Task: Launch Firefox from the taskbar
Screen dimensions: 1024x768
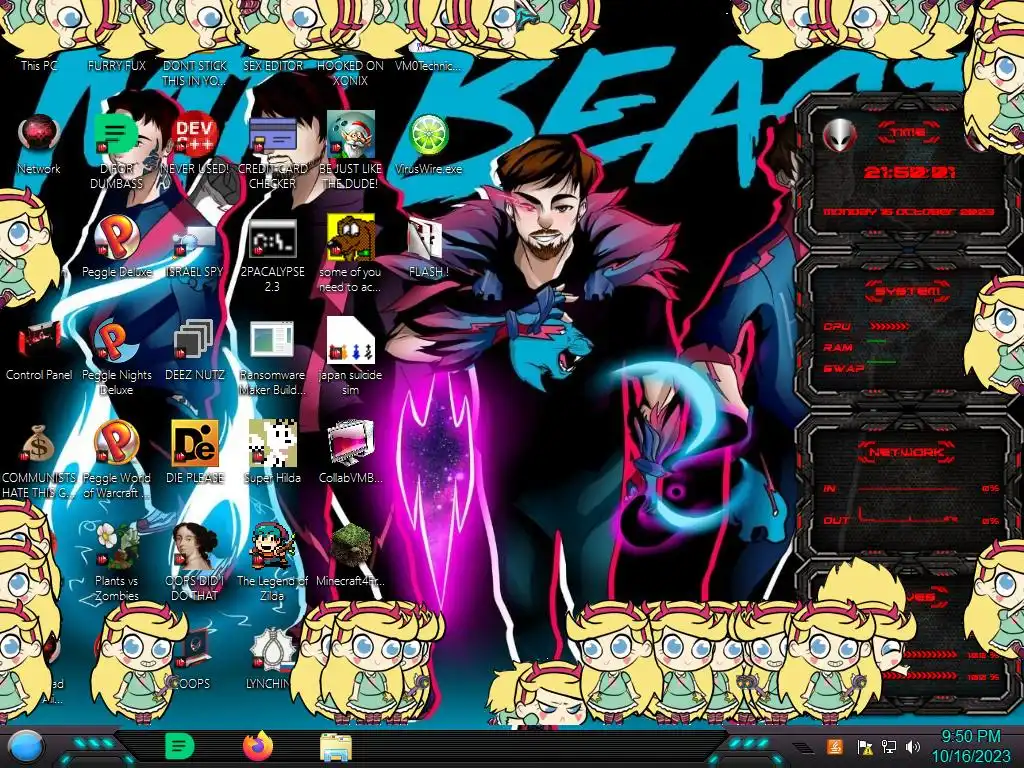Action: pos(258,746)
